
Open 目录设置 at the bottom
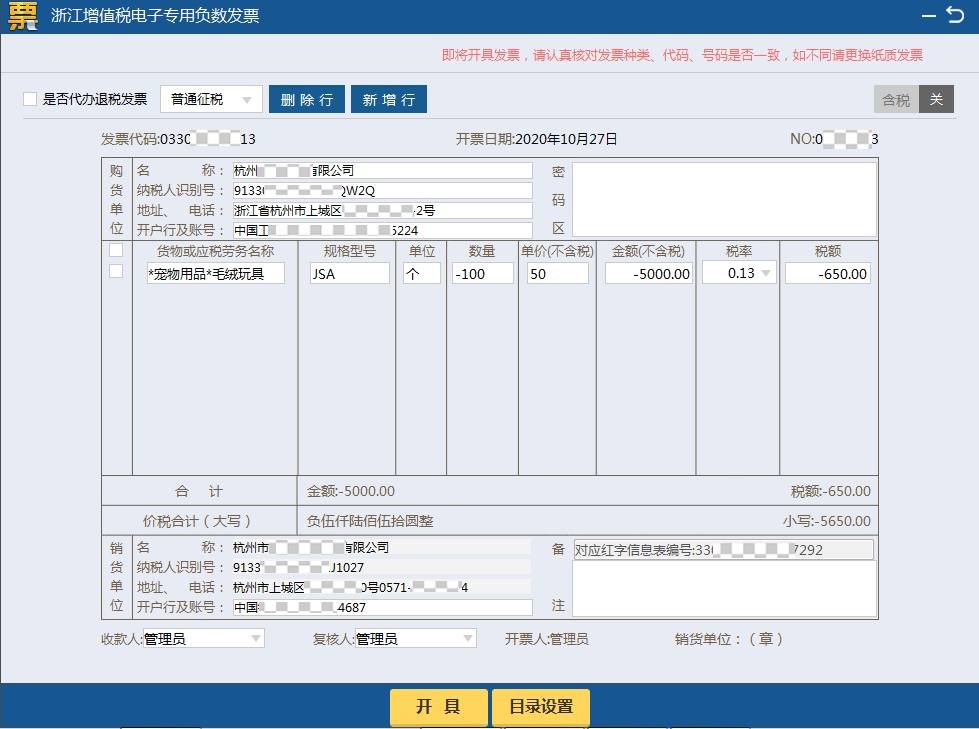pos(541,707)
